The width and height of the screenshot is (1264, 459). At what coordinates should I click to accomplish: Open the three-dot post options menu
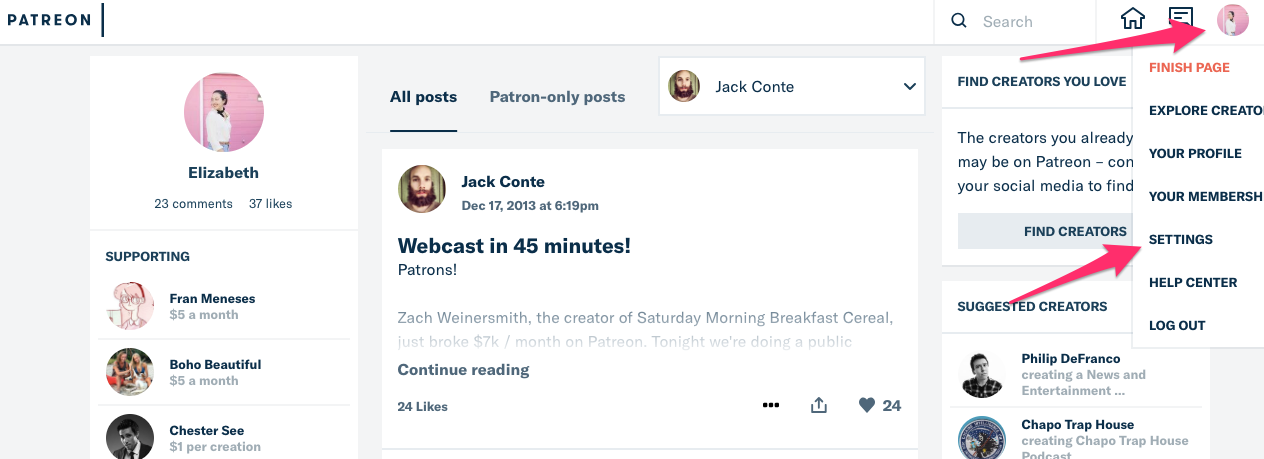[x=770, y=405]
